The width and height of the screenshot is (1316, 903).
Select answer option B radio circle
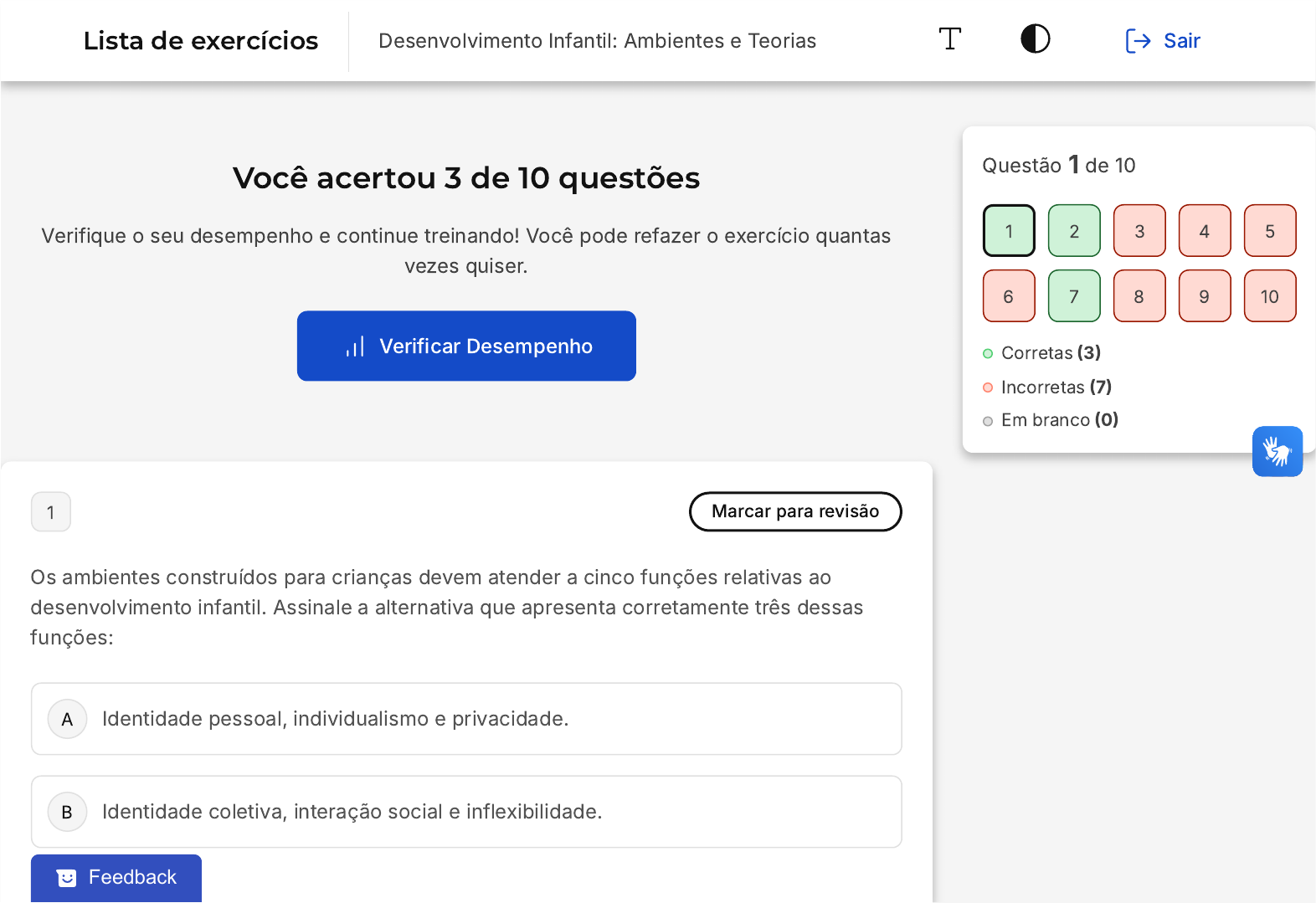tap(68, 812)
